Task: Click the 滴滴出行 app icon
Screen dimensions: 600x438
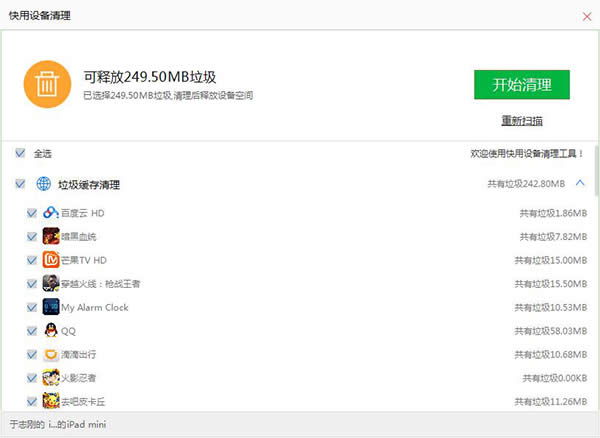Action: coord(51,354)
